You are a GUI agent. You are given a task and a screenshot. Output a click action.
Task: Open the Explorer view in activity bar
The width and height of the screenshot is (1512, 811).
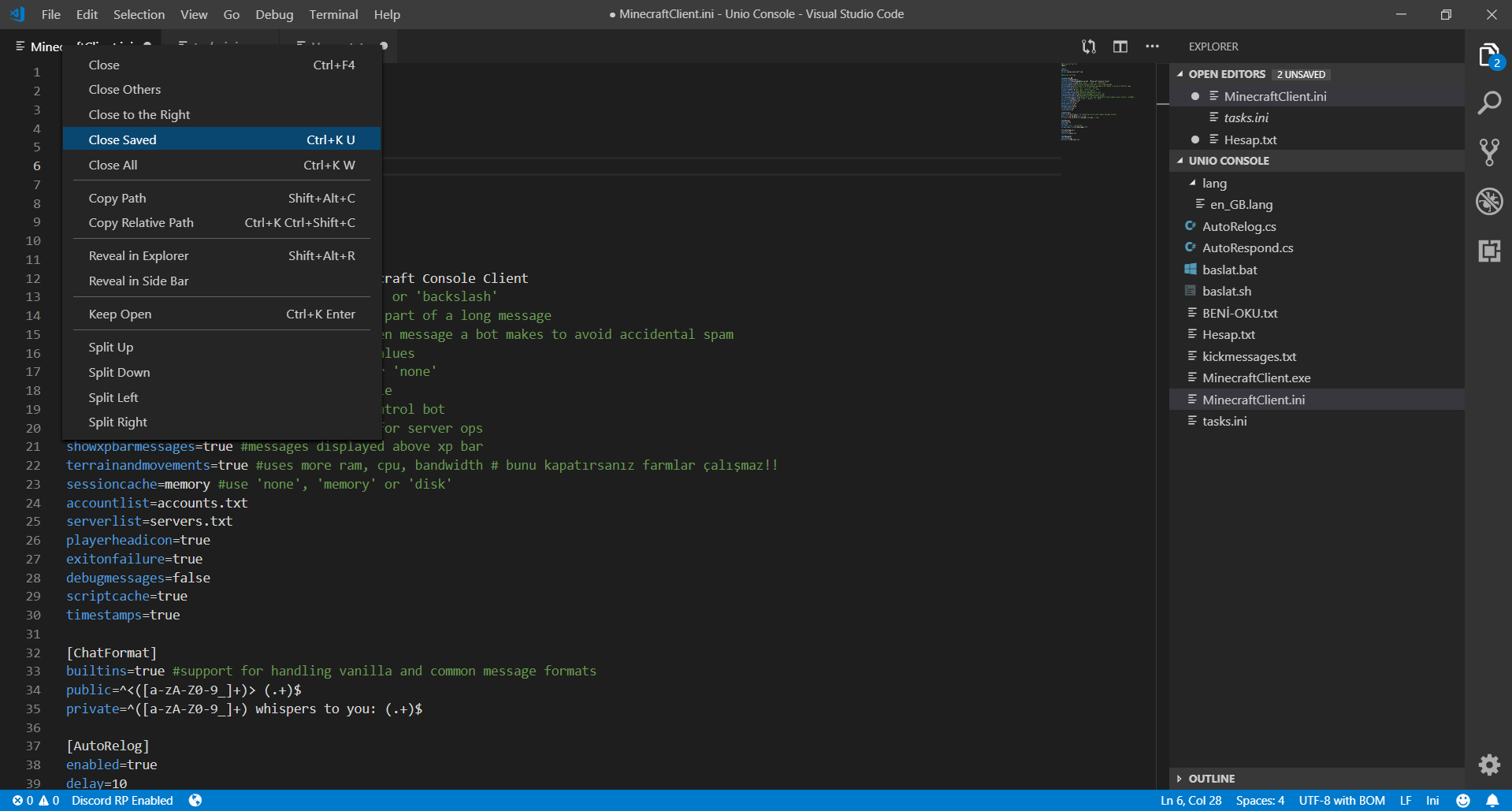[1488, 56]
